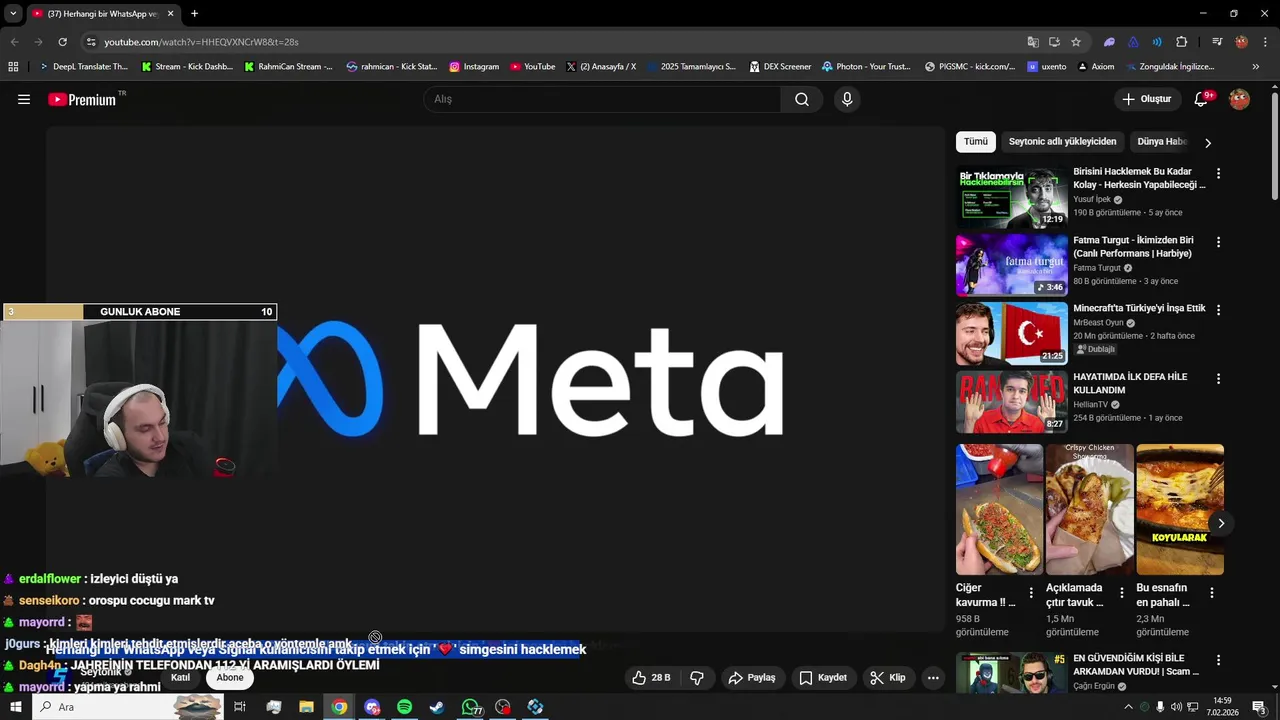
Task: Open tab search dropdown arrow
Action: [x=13, y=14]
